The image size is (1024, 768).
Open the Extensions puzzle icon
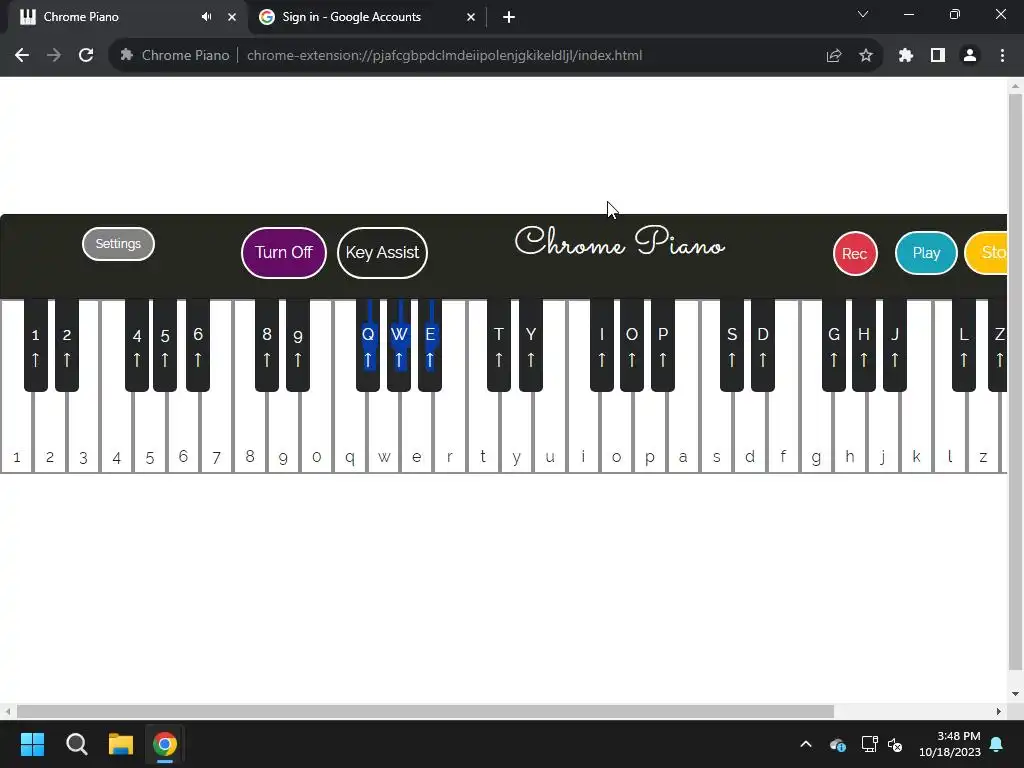(x=906, y=56)
